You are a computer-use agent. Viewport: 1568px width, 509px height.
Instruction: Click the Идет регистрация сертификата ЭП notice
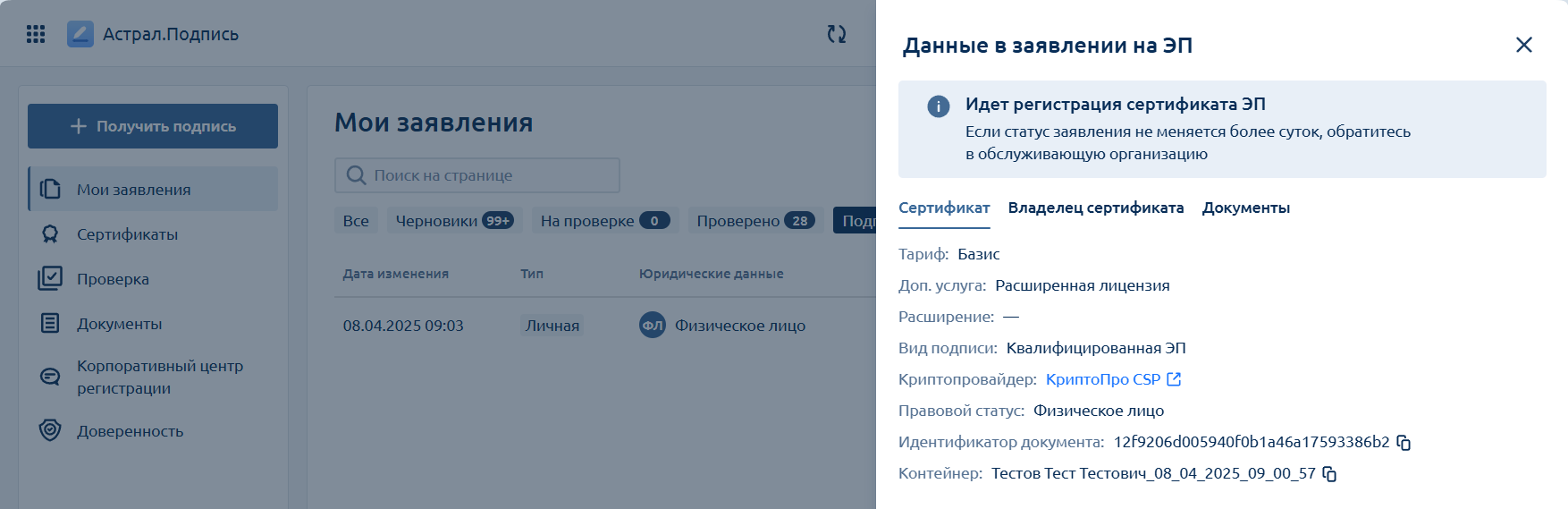tap(1222, 129)
